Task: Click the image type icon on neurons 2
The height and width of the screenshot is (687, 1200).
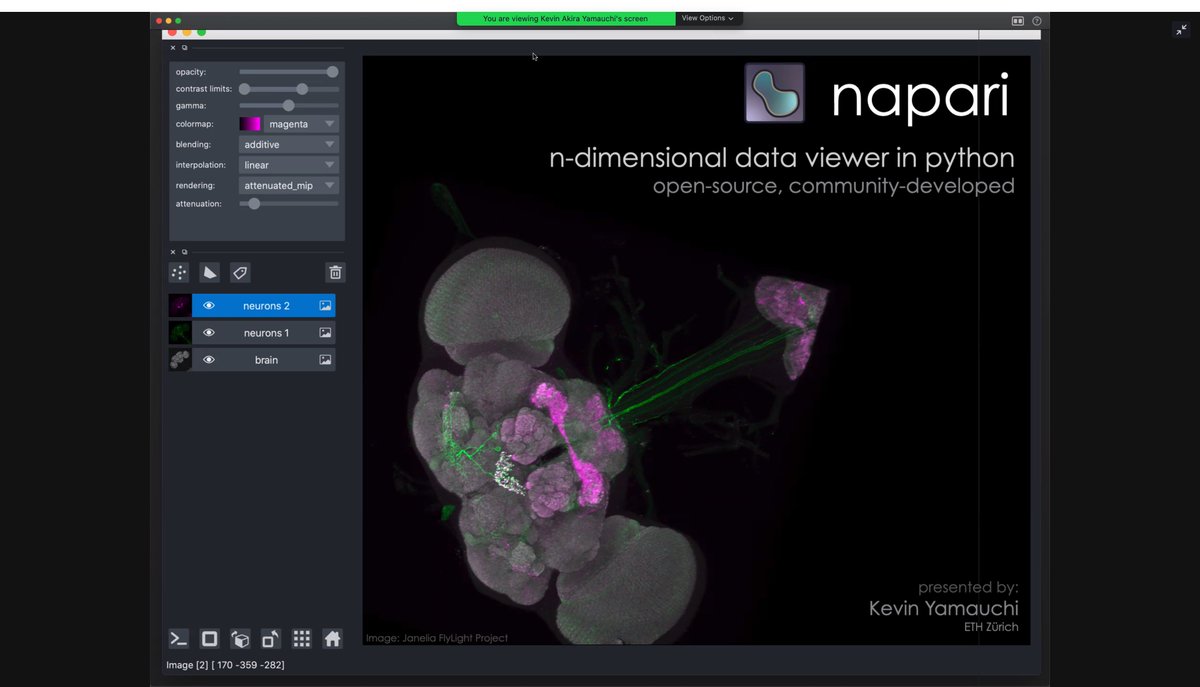Action: pos(325,306)
